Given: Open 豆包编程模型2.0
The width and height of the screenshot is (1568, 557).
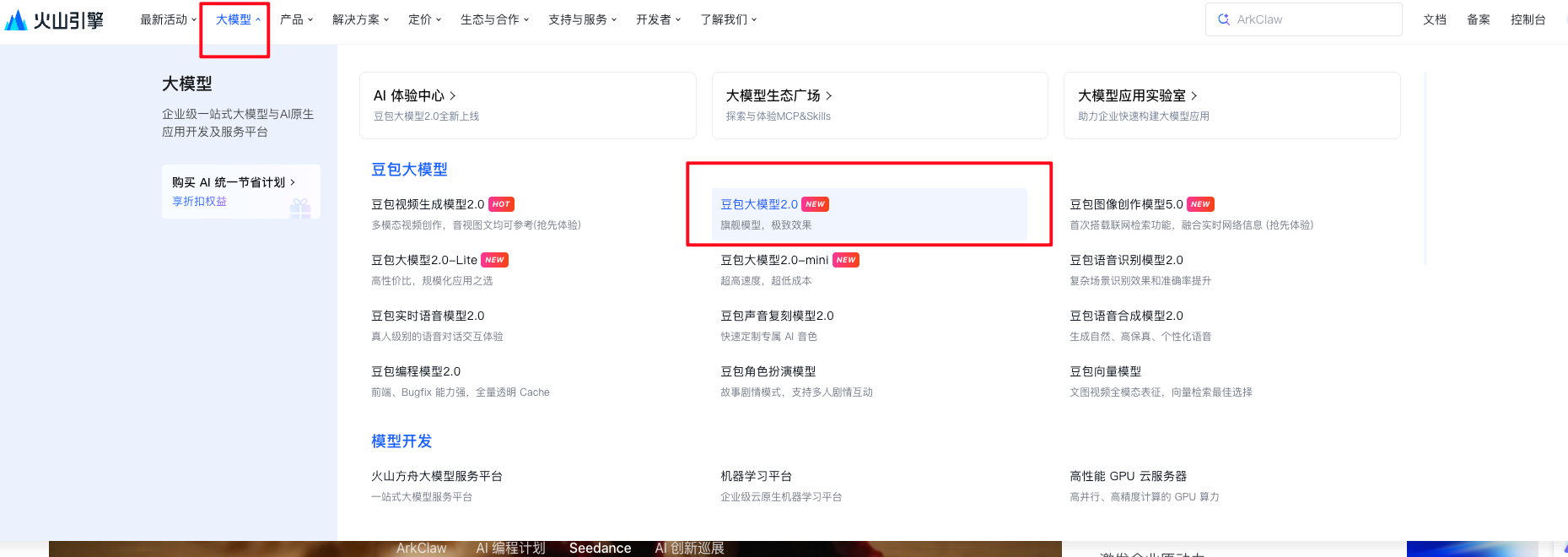Looking at the screenshot, I should tap(416, 371).
